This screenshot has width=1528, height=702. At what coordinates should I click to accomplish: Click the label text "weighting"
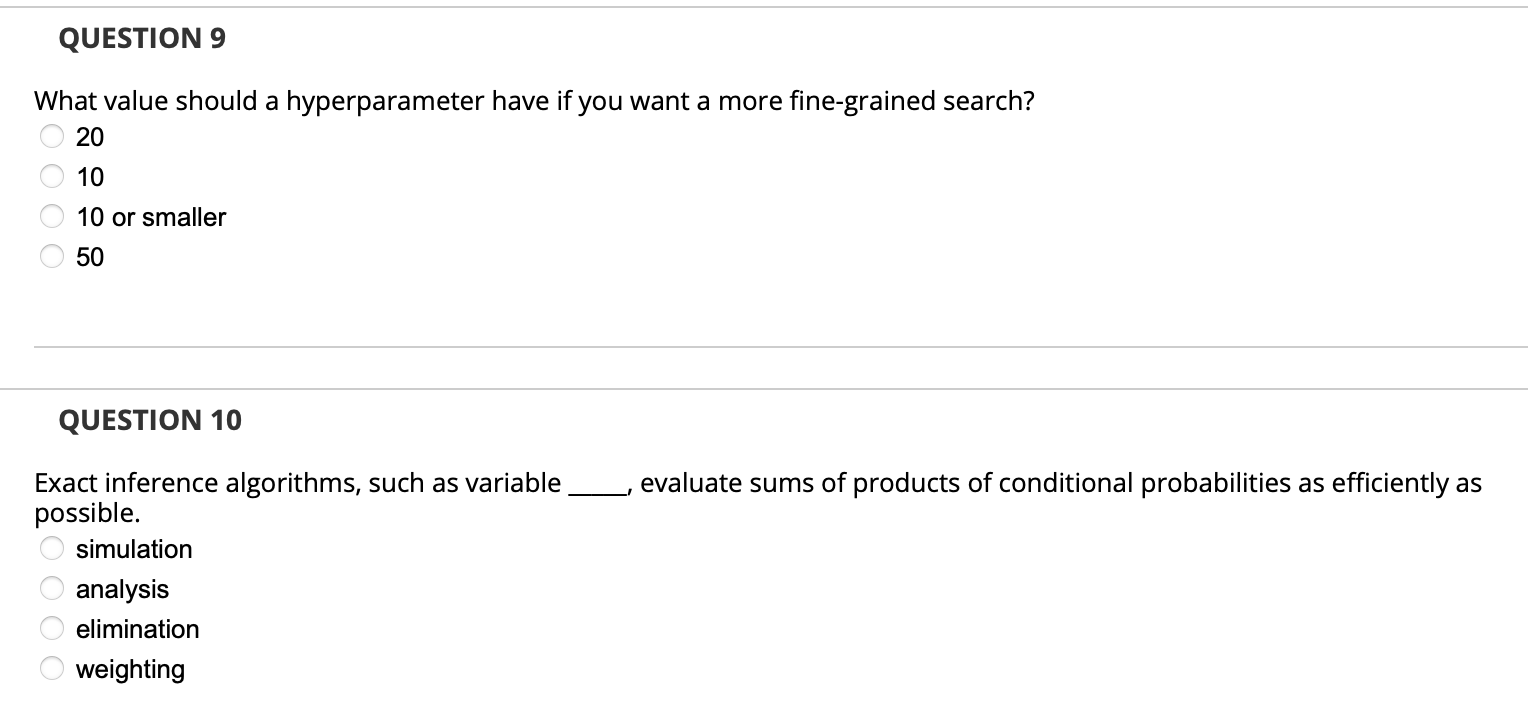(x=130, y=669)
